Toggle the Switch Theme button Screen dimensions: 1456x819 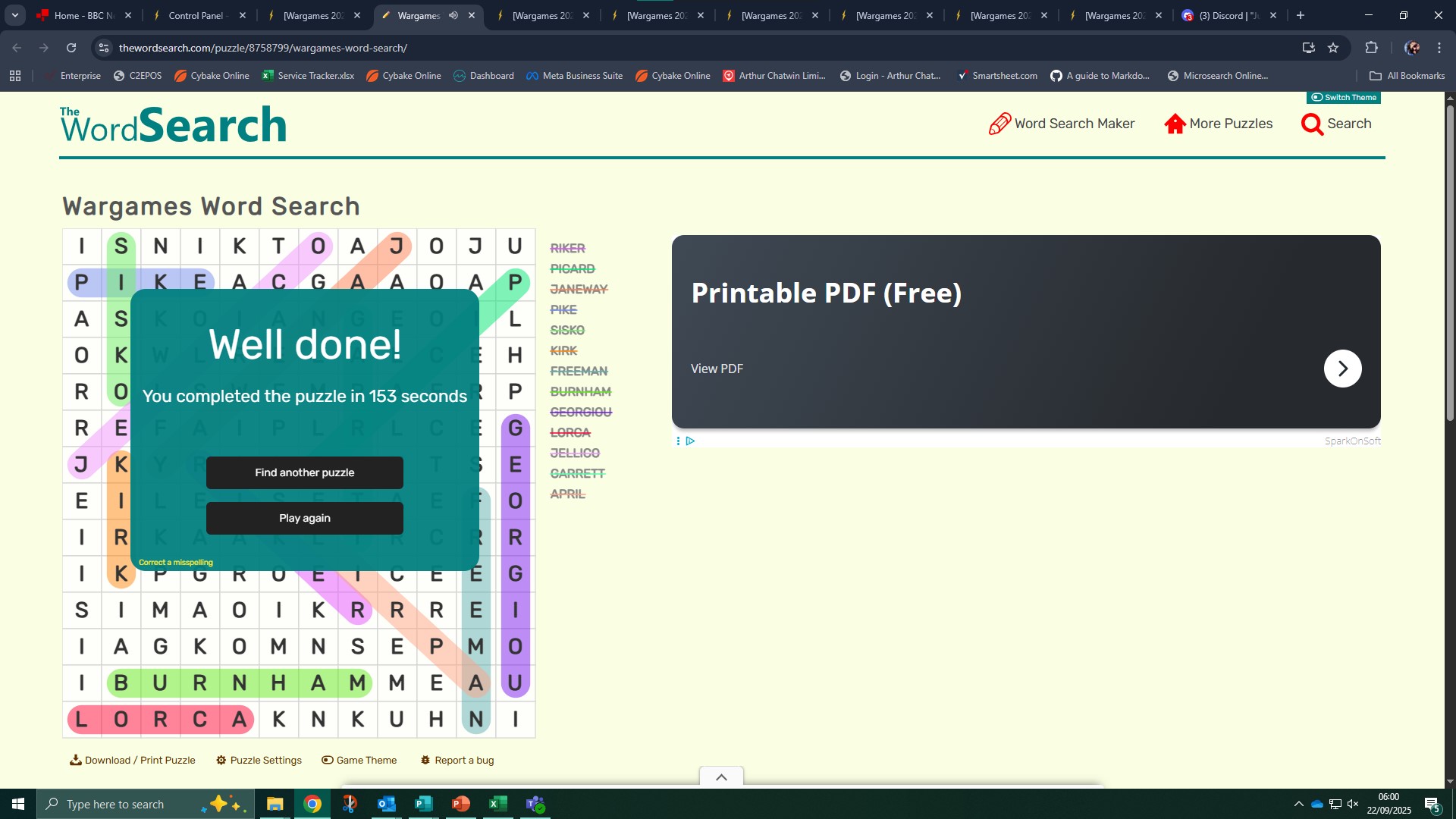point(1344,97)
